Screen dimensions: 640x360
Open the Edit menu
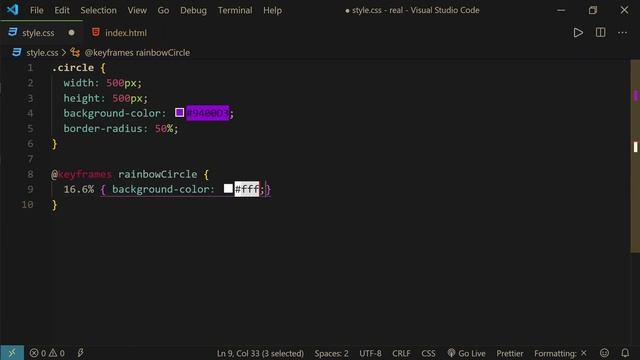(x=62, y=10)
